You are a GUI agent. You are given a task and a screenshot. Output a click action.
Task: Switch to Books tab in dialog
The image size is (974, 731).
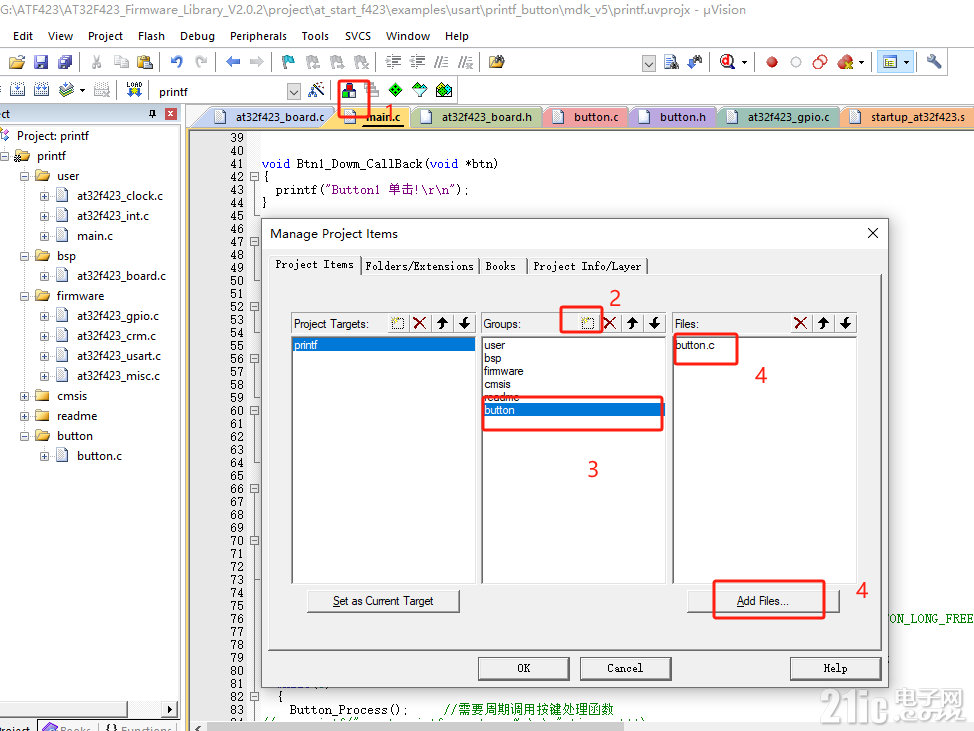[x=501, y=266]
